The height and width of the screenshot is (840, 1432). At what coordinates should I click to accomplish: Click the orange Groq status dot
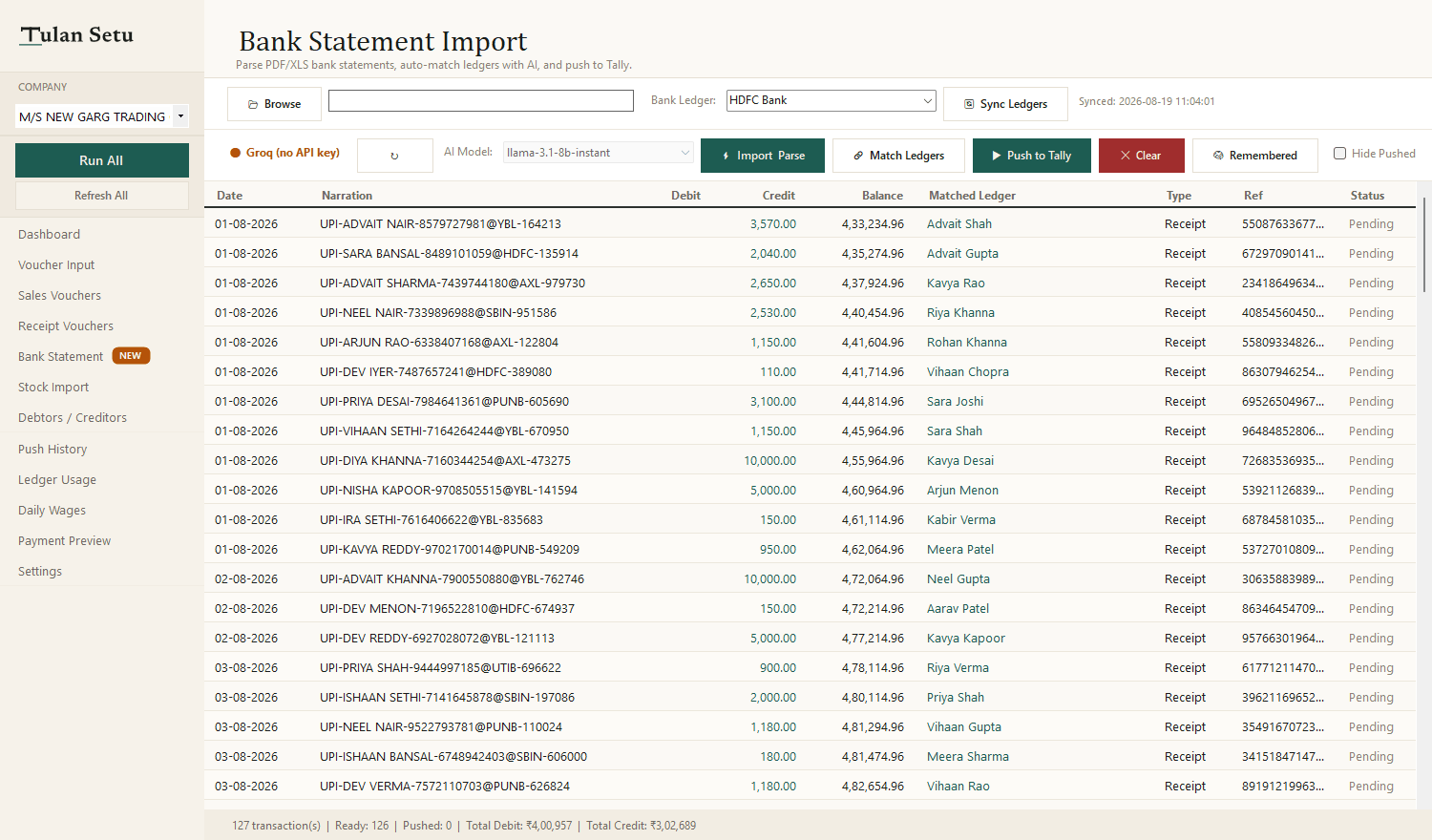(235, 153)
